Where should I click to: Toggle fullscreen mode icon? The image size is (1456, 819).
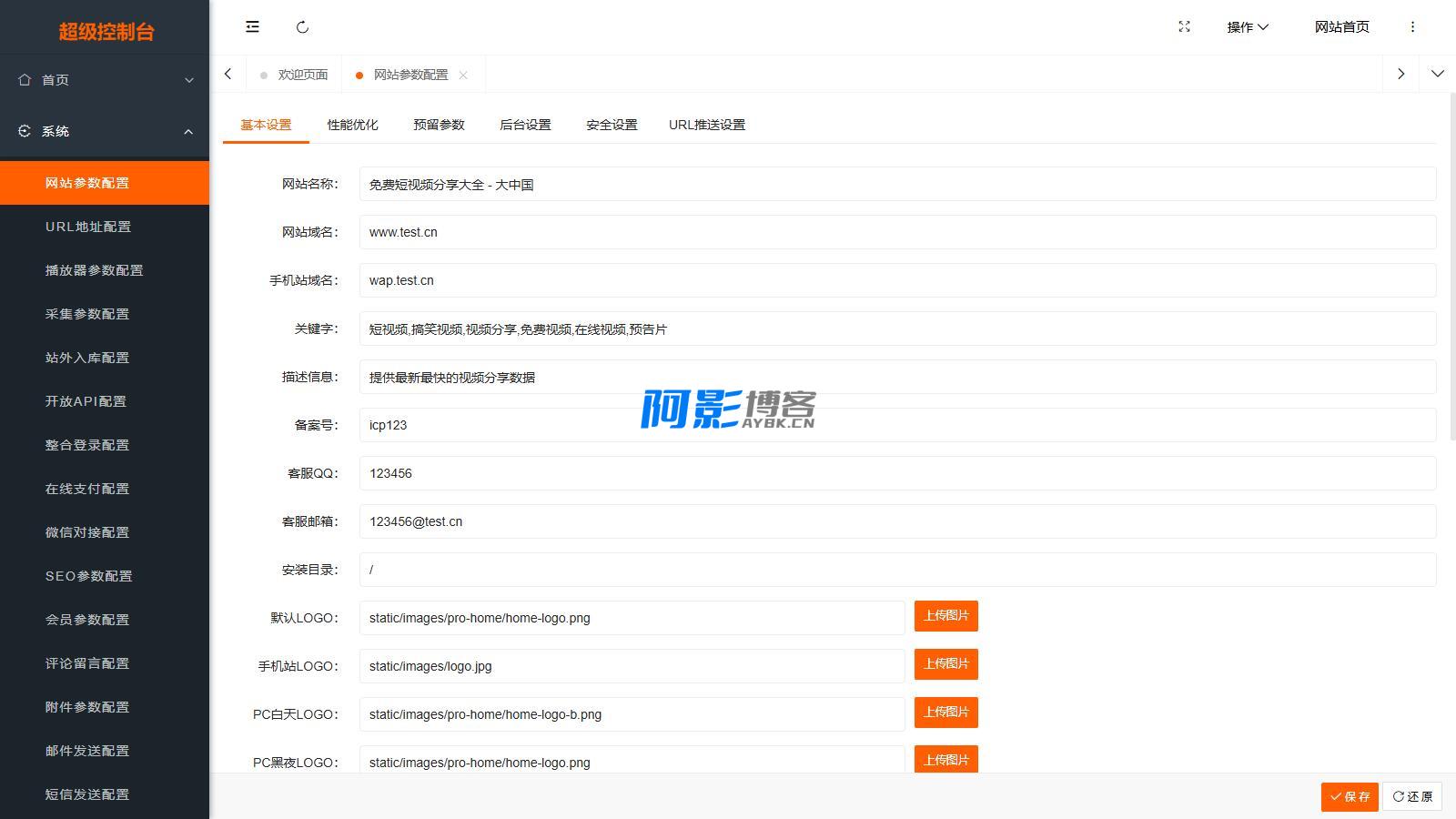1184,27
